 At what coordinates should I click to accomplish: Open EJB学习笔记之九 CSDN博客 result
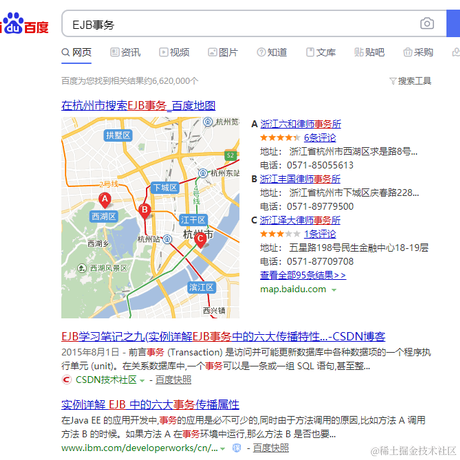(223, 337)
